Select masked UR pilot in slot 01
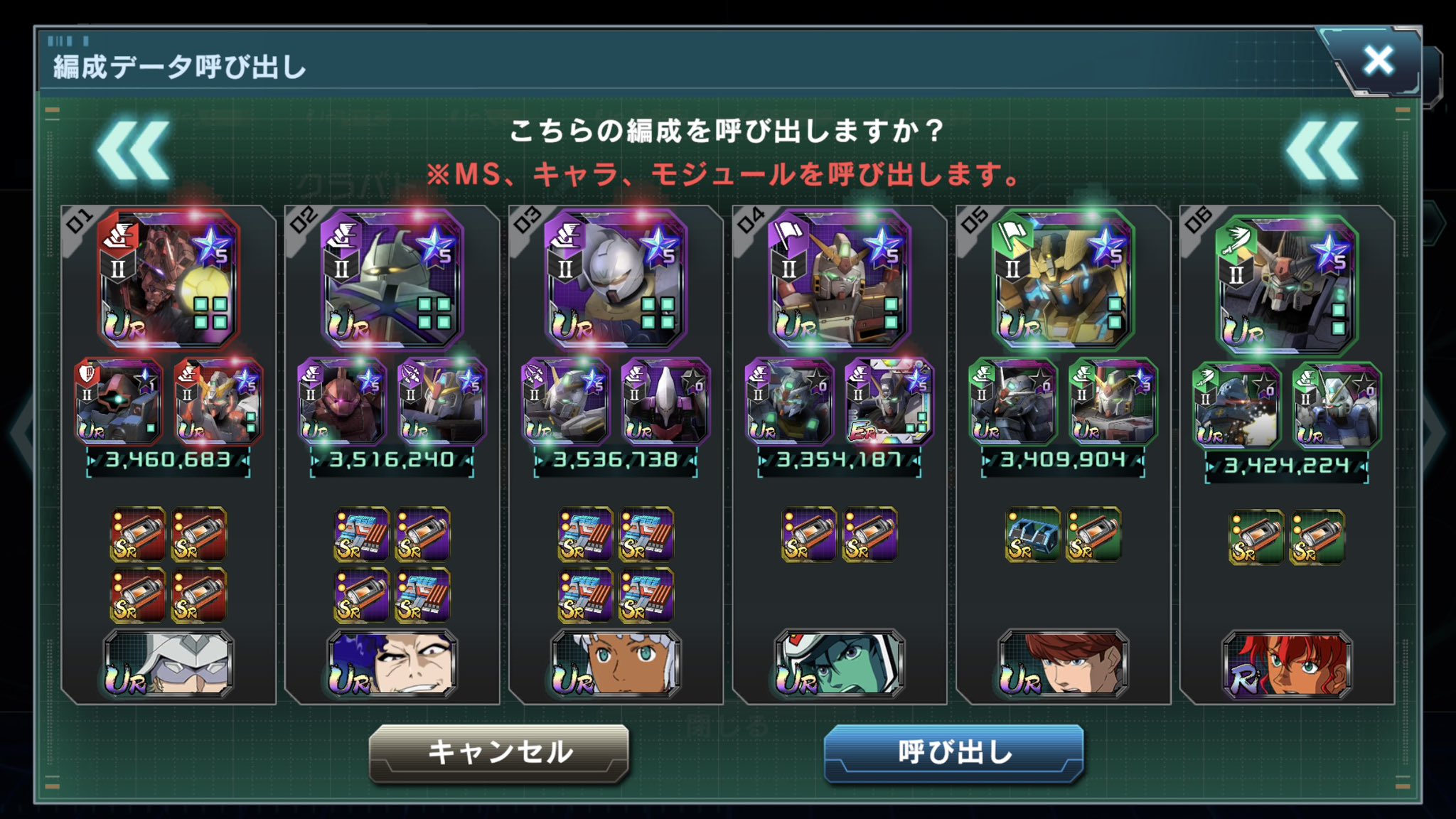The image size is (1456, 819). click(x=168, y=663)
